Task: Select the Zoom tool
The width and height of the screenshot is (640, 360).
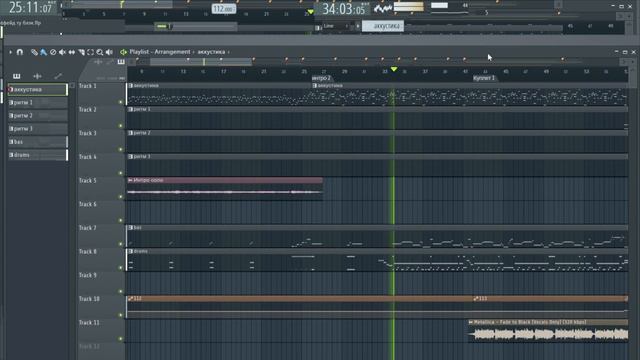Action: [x=100, y=52]
